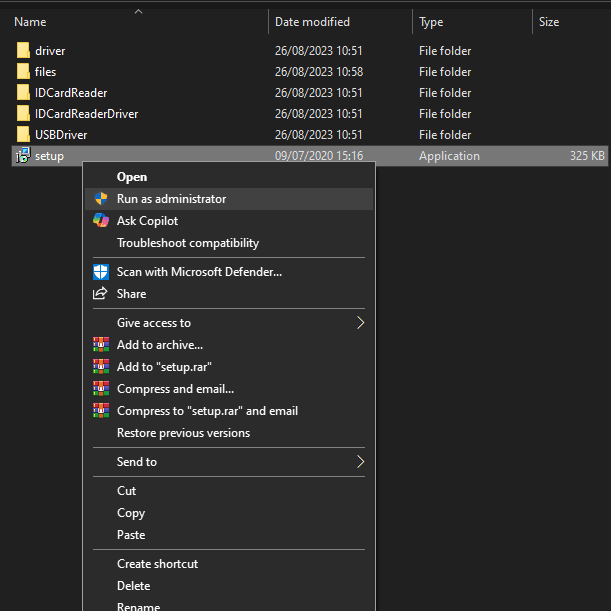Screen dimensions: 611x611
Task: Click the shield icon beside Run as administrator
Action: coord(101,199)
